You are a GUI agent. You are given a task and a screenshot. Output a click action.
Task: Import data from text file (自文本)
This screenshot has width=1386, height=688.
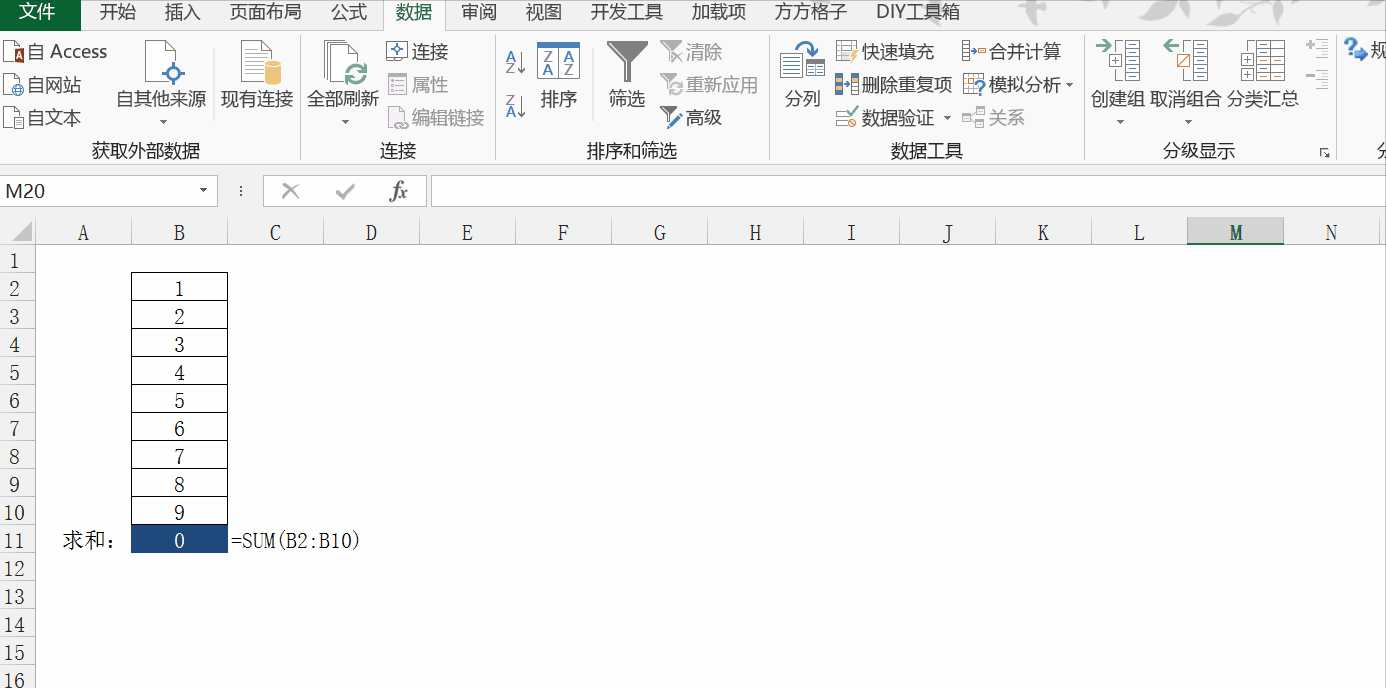click(x=42, y=118)
